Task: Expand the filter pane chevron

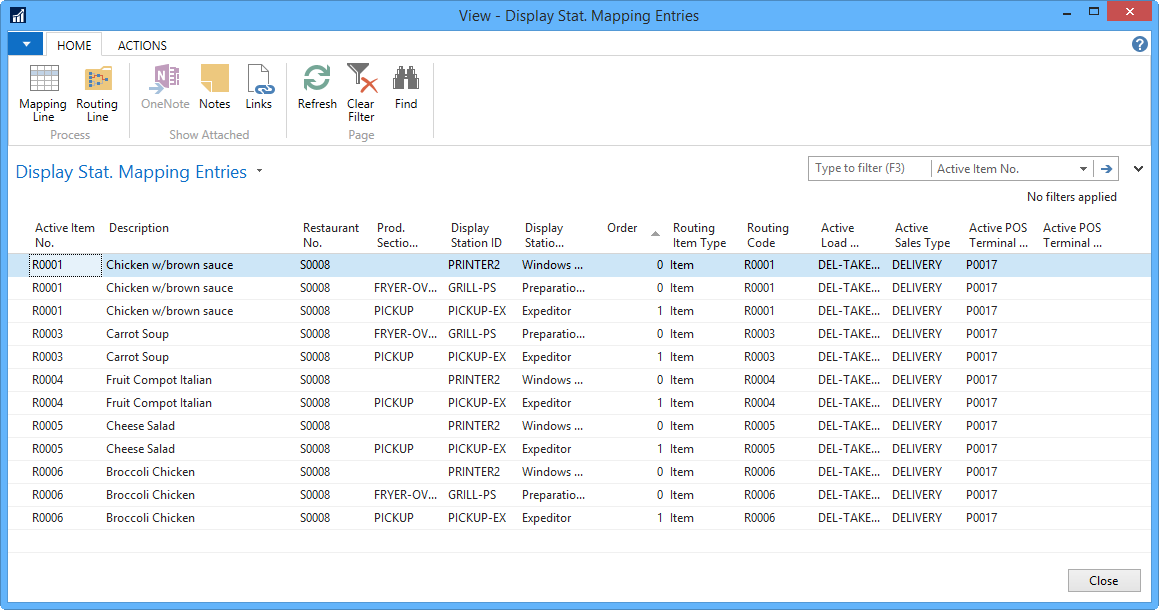Action: [1138, 169]
